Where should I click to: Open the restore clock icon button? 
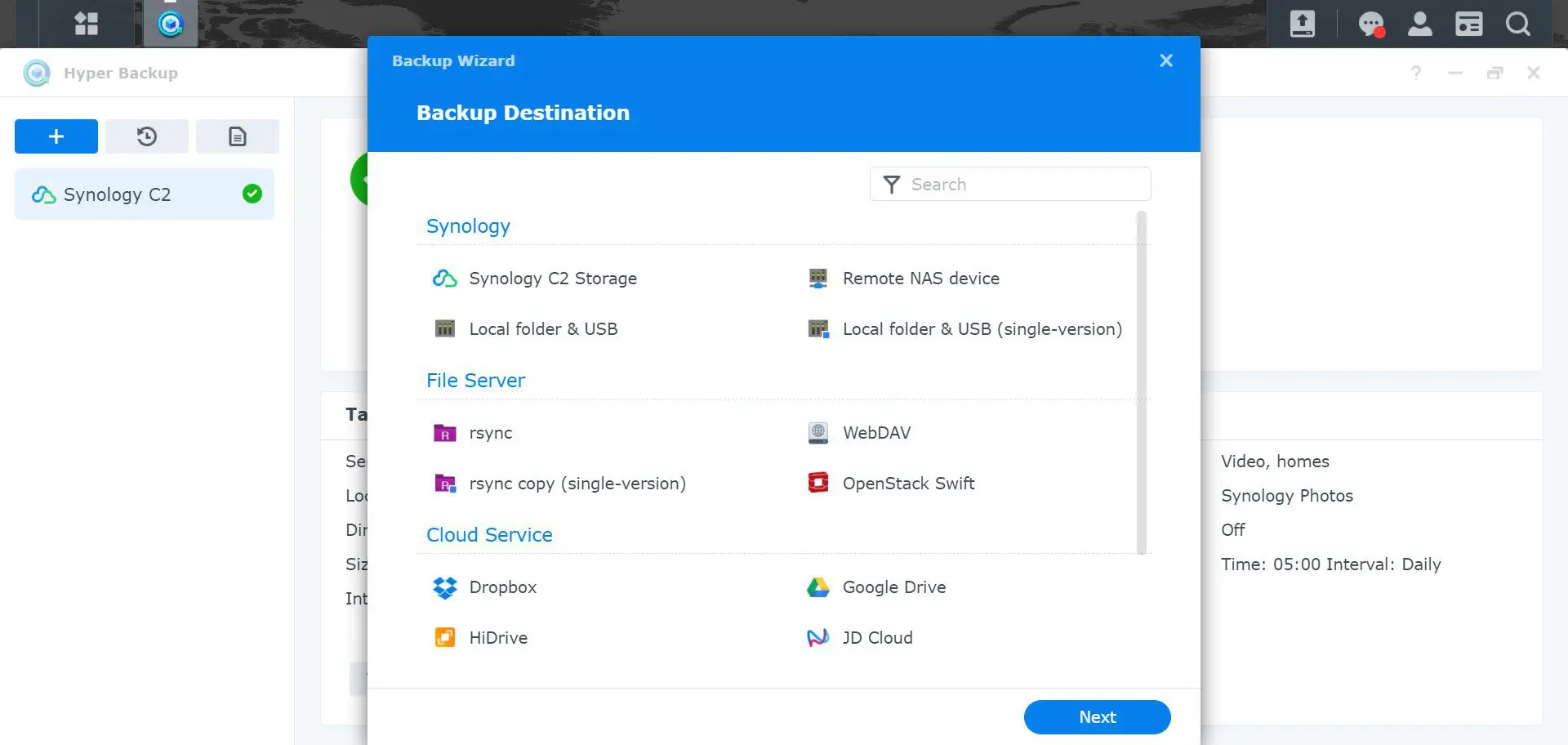(147, 136)
